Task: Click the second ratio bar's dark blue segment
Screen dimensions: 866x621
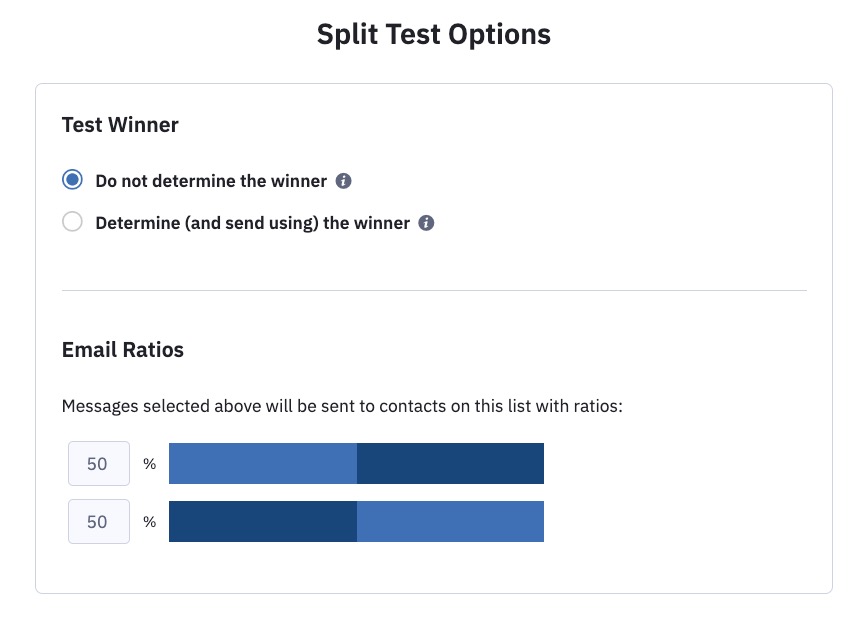Action: (260, 521)
